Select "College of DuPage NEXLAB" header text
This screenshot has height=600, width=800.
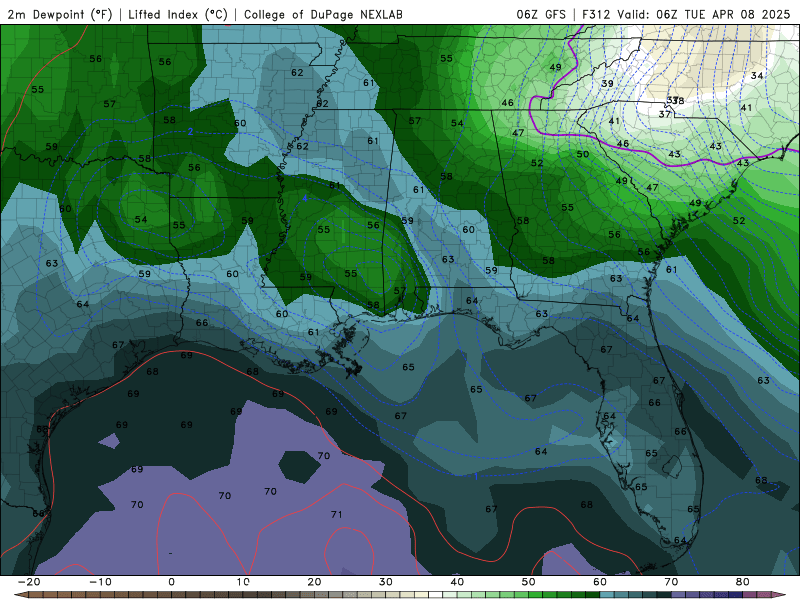click(323, 14)
